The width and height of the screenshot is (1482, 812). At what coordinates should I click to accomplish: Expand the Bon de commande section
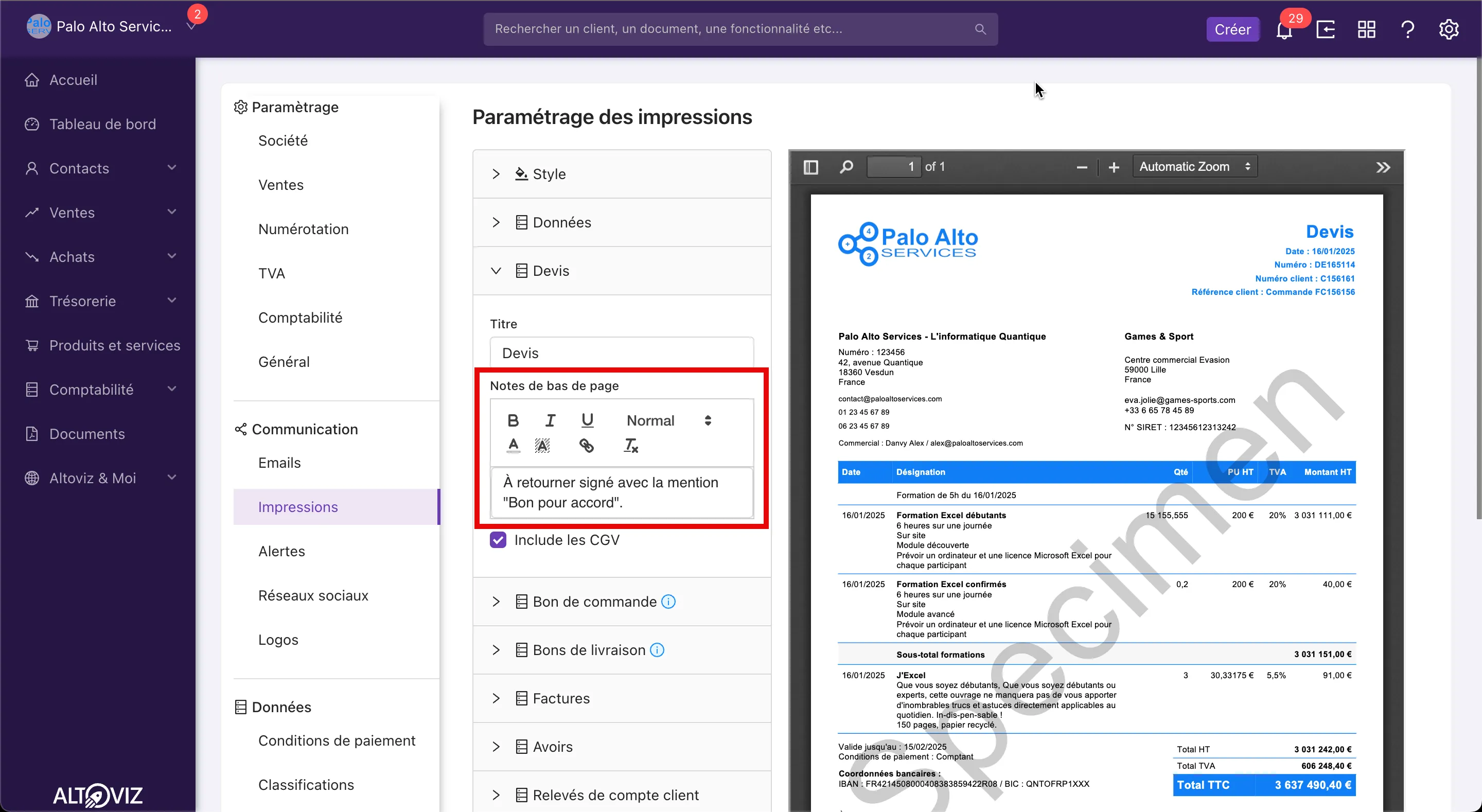point(622,602)
